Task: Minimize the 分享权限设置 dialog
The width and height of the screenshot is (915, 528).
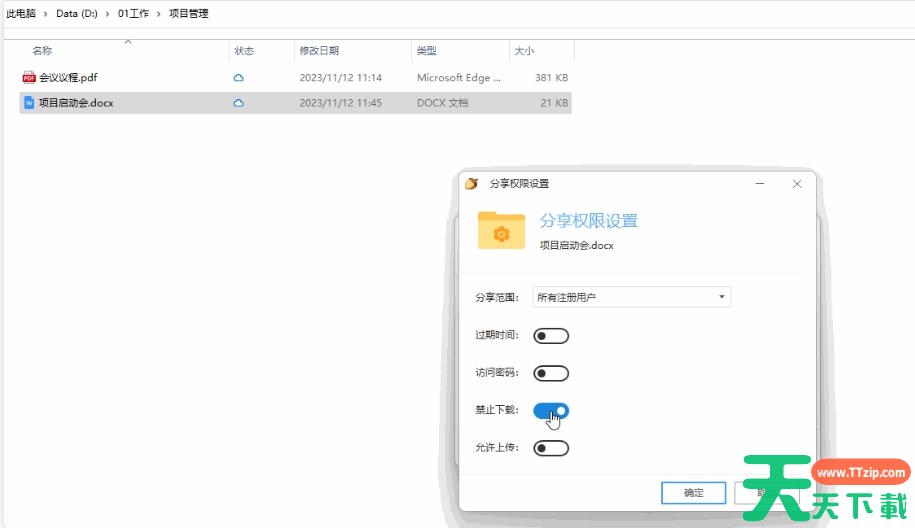Action: 761,184
